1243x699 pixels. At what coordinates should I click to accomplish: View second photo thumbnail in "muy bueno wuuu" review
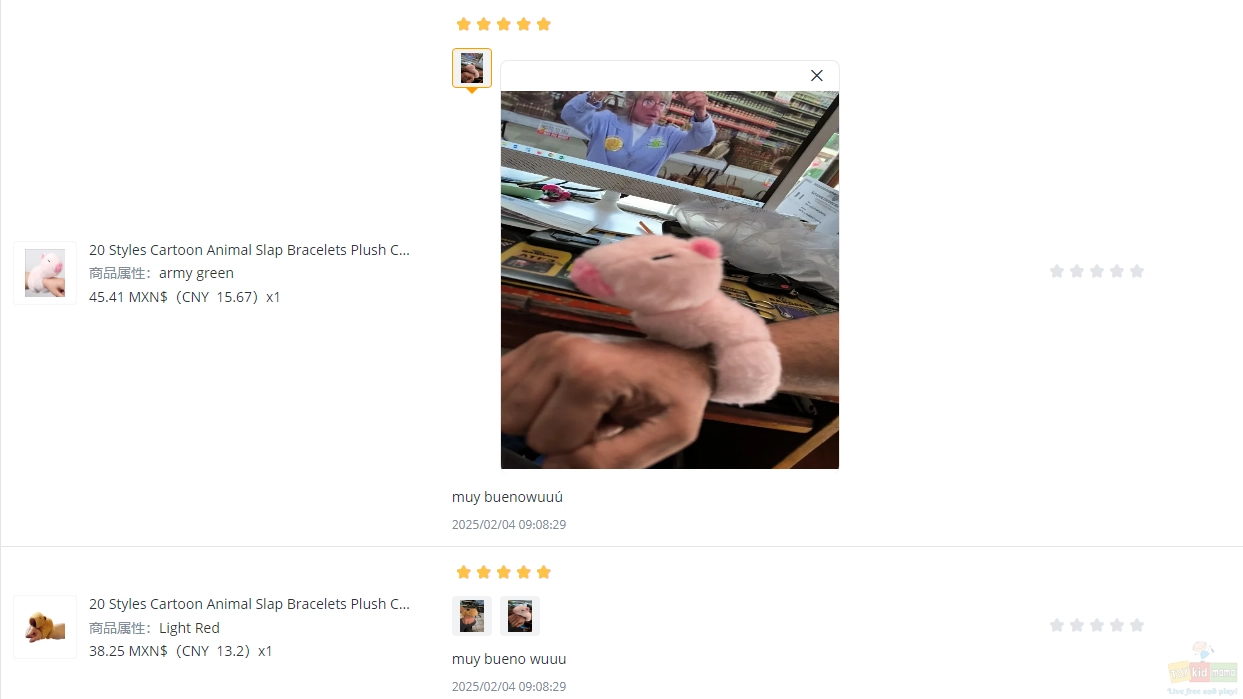point(520,616)
